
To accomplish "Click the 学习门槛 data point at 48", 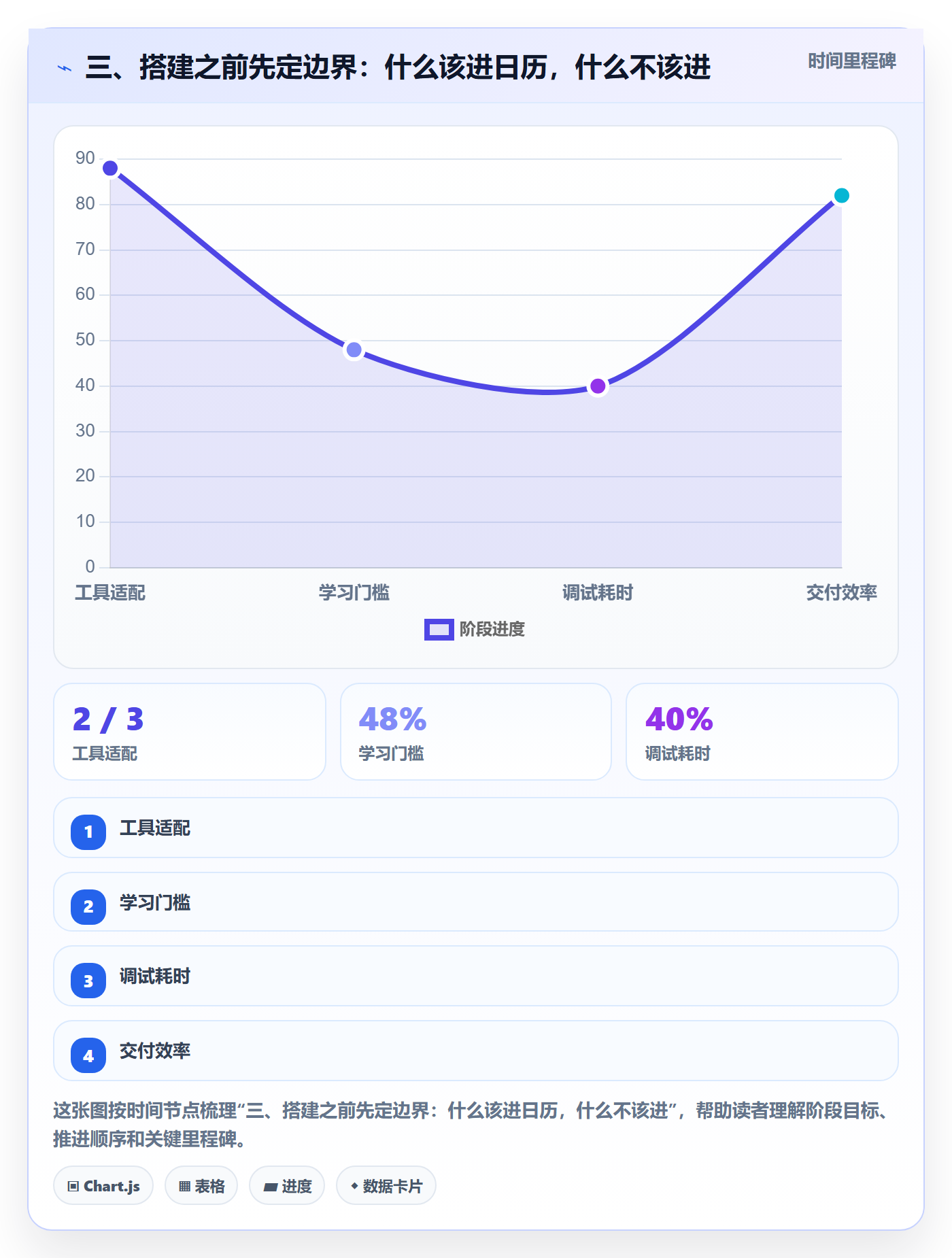I will pos(354,350).
